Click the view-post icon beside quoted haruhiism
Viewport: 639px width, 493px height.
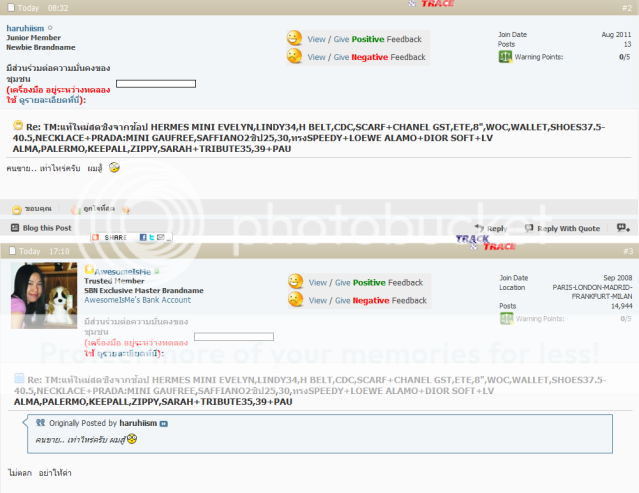165,424
